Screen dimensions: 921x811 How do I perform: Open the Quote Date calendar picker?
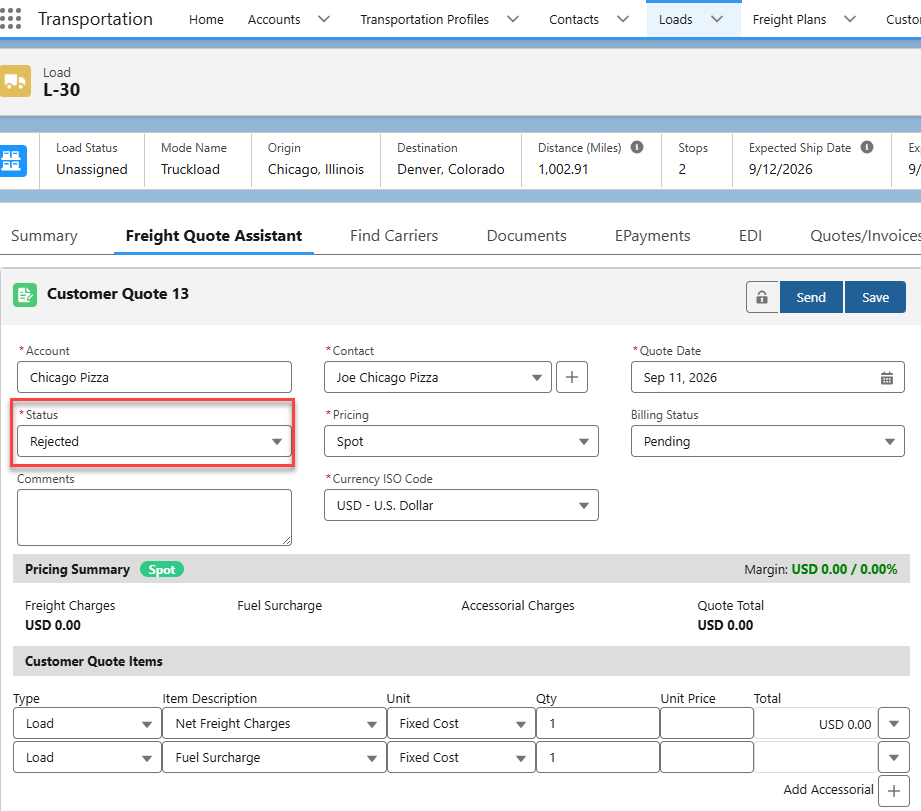tap(886, 378)
